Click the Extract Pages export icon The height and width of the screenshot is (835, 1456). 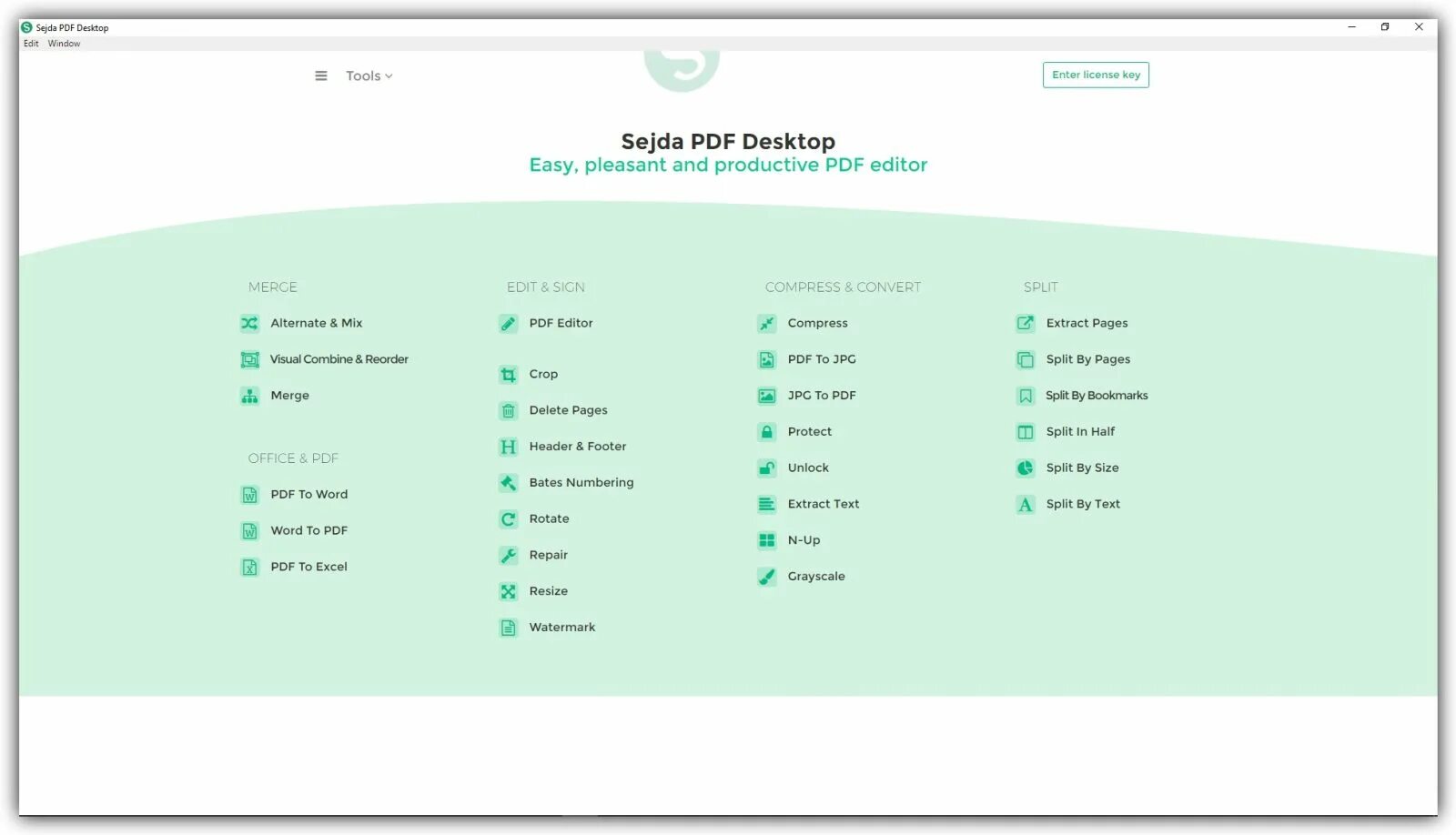pyautogui.click(x=1026, y=324)
